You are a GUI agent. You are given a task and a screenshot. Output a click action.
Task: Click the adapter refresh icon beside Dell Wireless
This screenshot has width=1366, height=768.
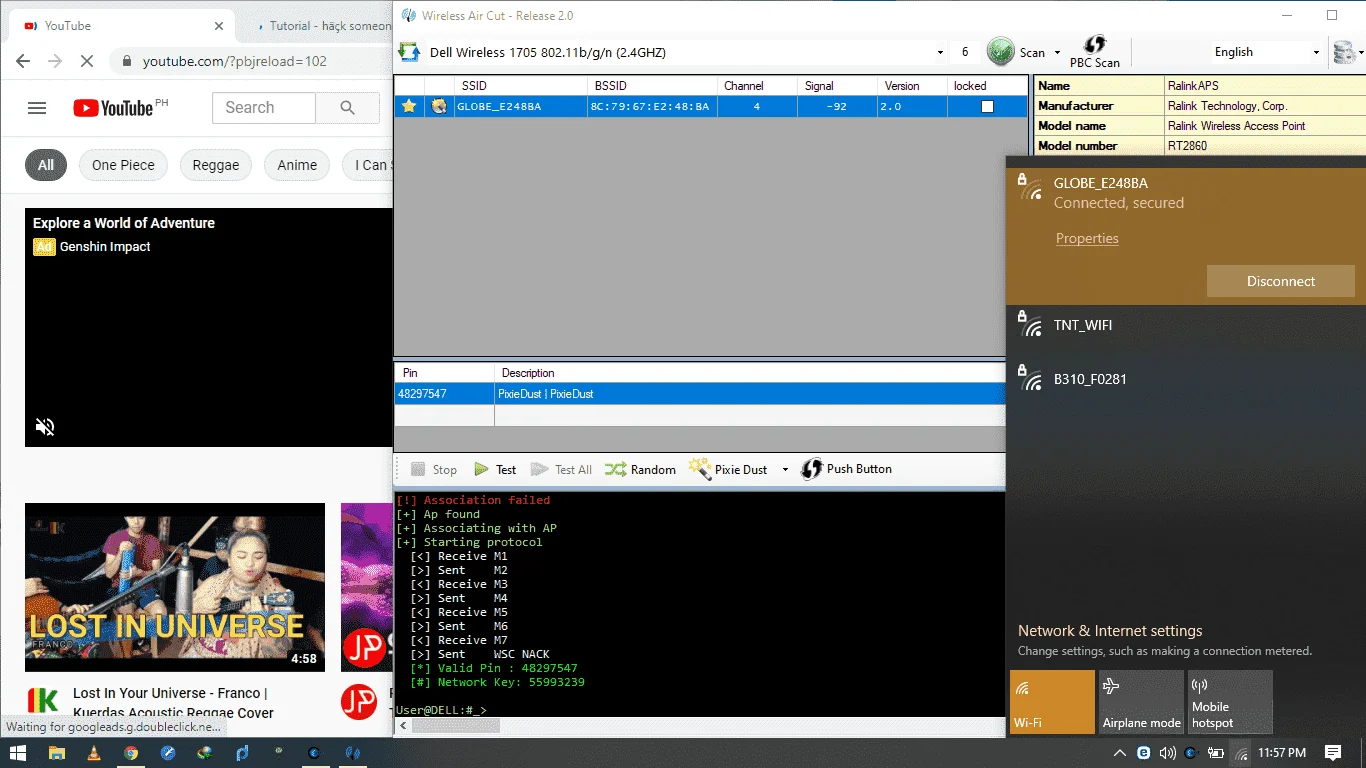tap(408, 52)
